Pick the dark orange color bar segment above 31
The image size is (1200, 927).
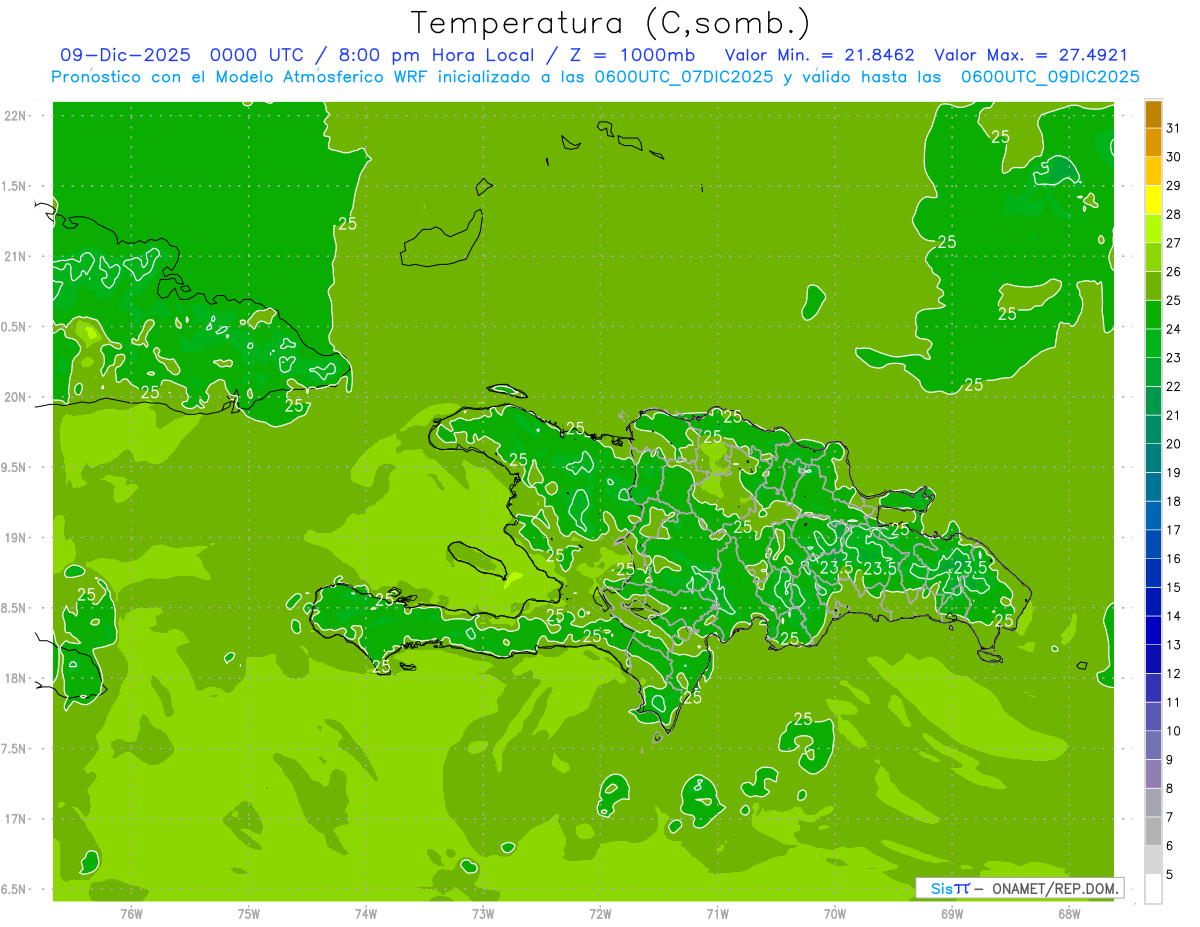tap(1153, 114)
